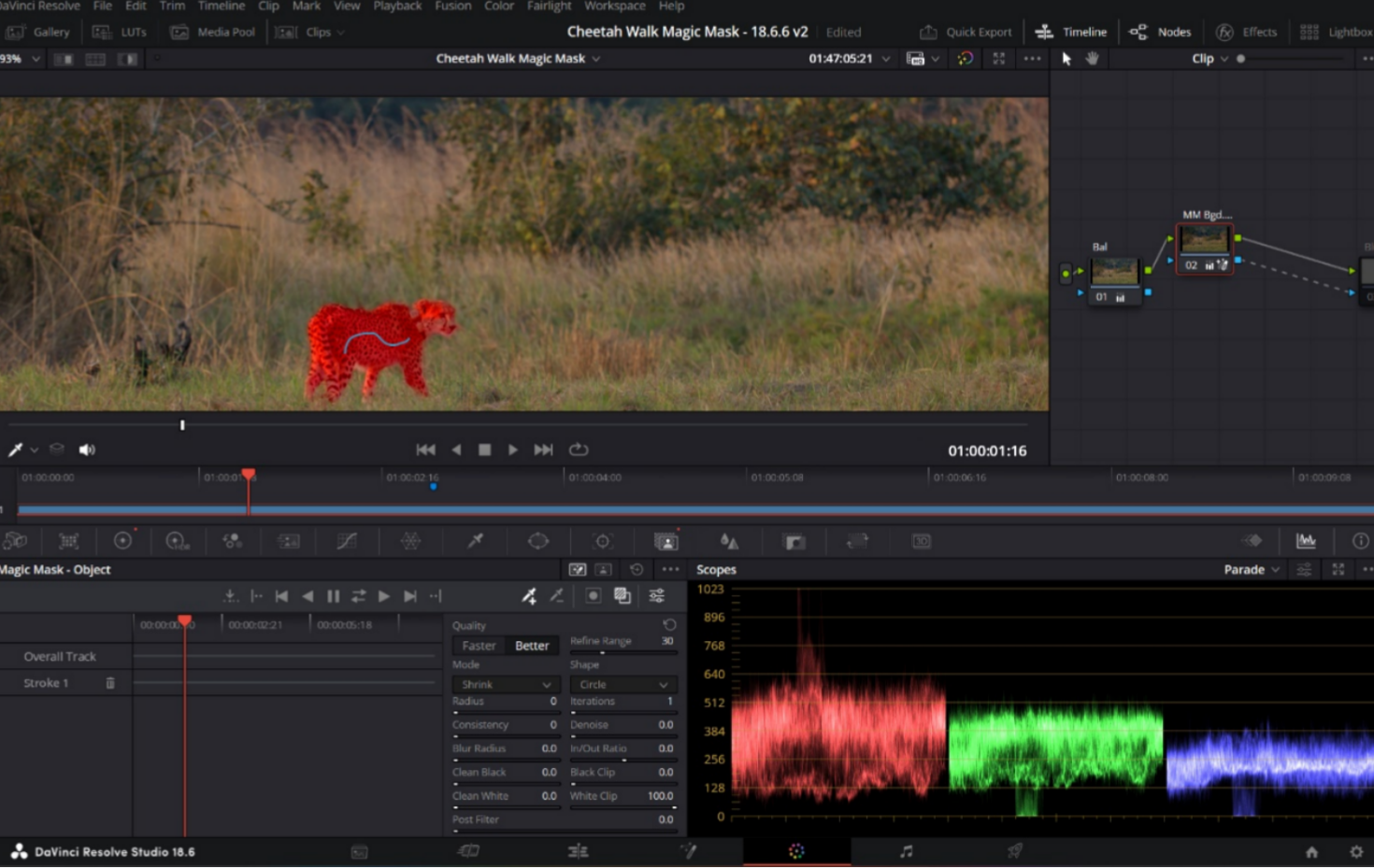Select the subtract-stroke Magic Mask tool
The width and height of the screenshot is (1374, 868).
556,596
